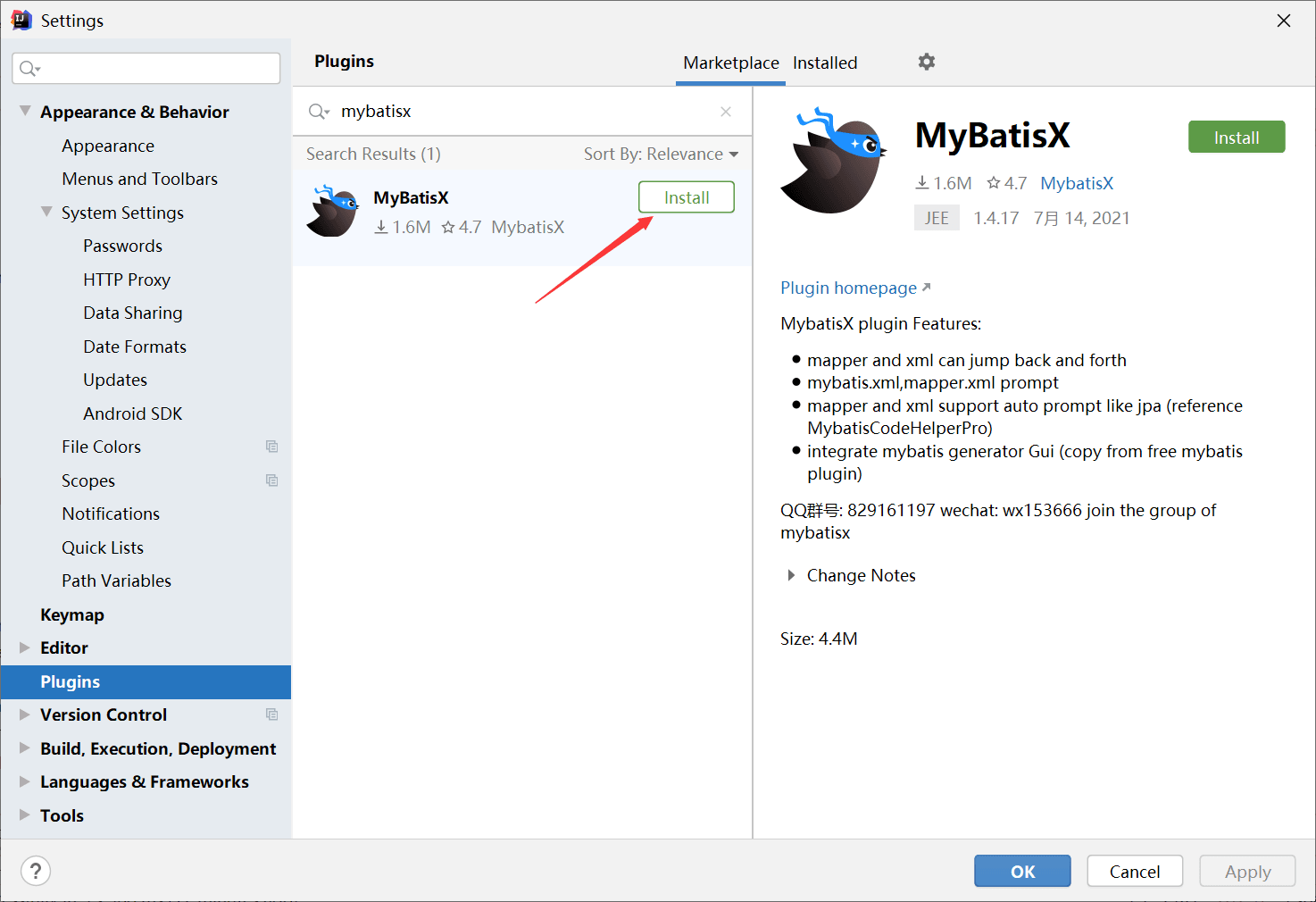Expand the Version Control section
This screenshot has width=1316, height=902.
pyautogui.click(x=25, y=714)
